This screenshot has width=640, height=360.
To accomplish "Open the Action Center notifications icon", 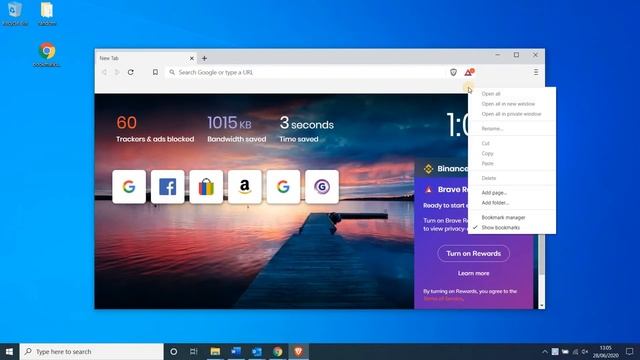I will (x=629, y=351).
